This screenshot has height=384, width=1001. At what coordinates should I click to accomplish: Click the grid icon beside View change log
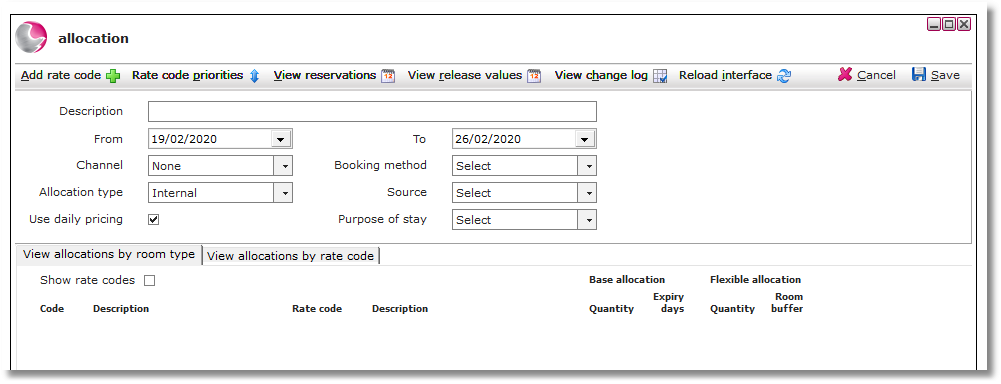[660, 76]
